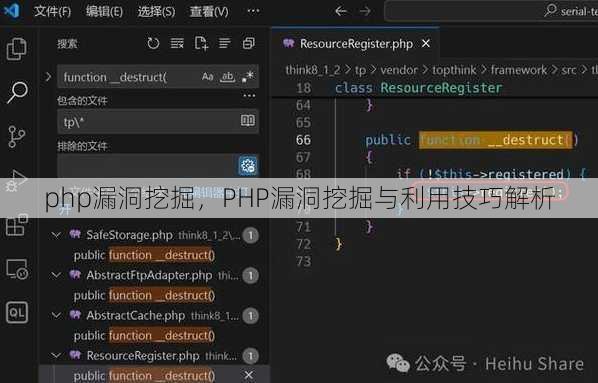Collapse the SafeStorage.php result group
The image size is (598, 383).
pos(56,235)
